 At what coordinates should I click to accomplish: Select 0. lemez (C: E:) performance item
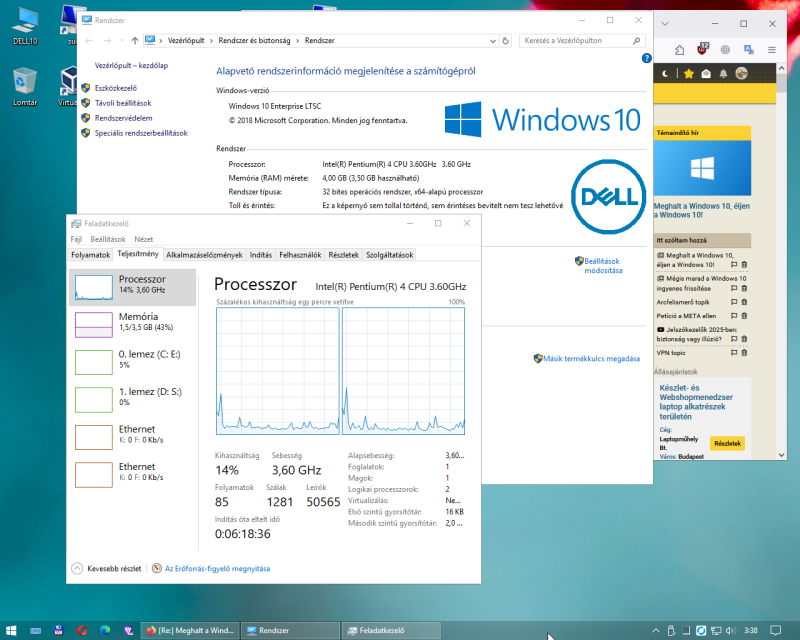tap(133, 362)
